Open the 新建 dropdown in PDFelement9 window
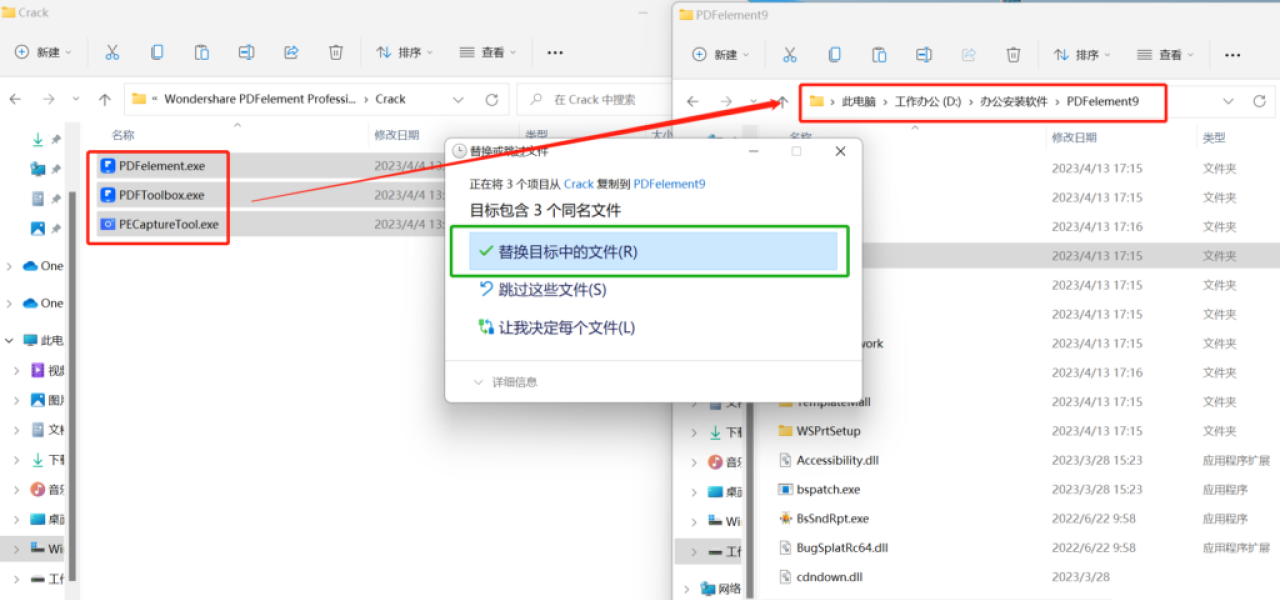 pyautogui.click(x=721, y=54)
